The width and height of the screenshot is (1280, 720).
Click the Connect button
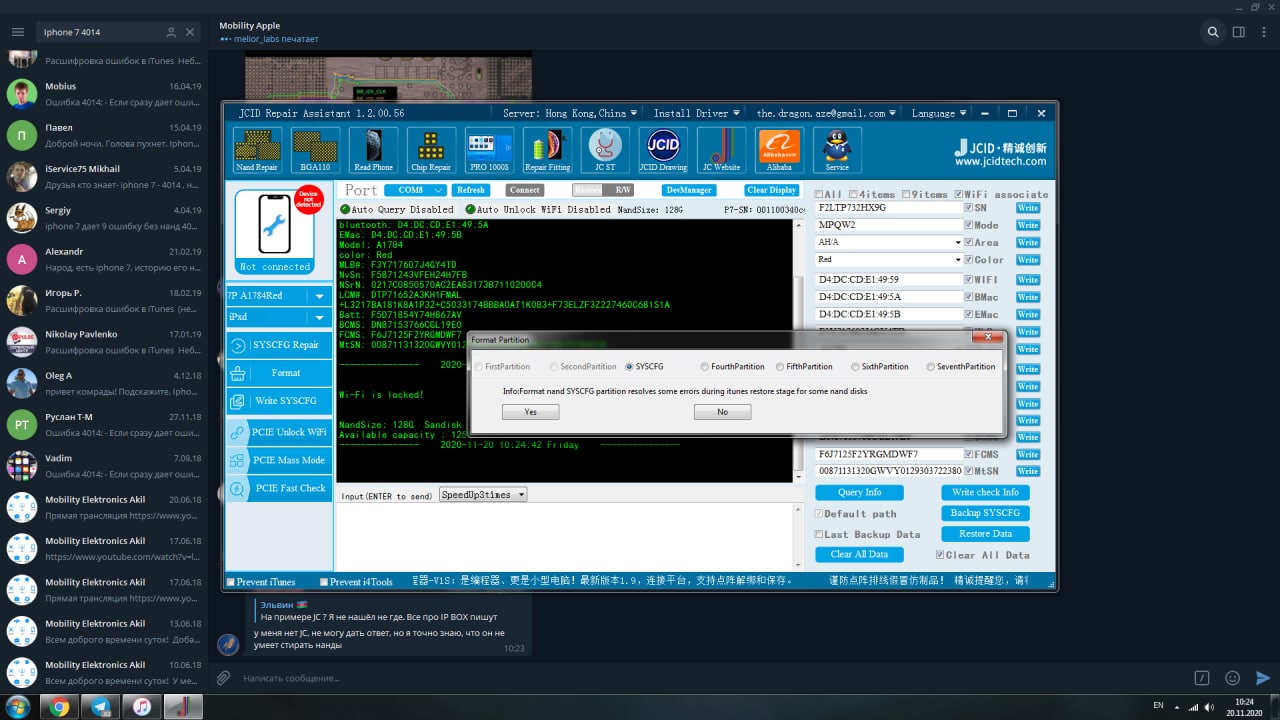click(x=524, y=190)
